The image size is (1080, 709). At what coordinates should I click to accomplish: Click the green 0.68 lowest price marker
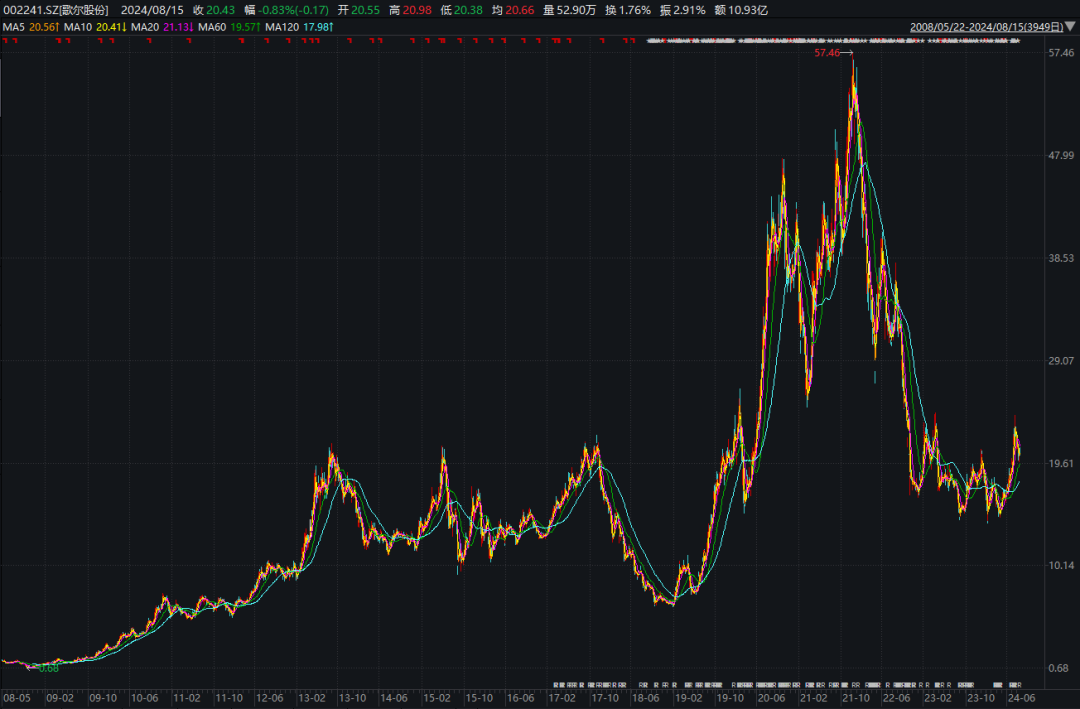tap(49, 668)
